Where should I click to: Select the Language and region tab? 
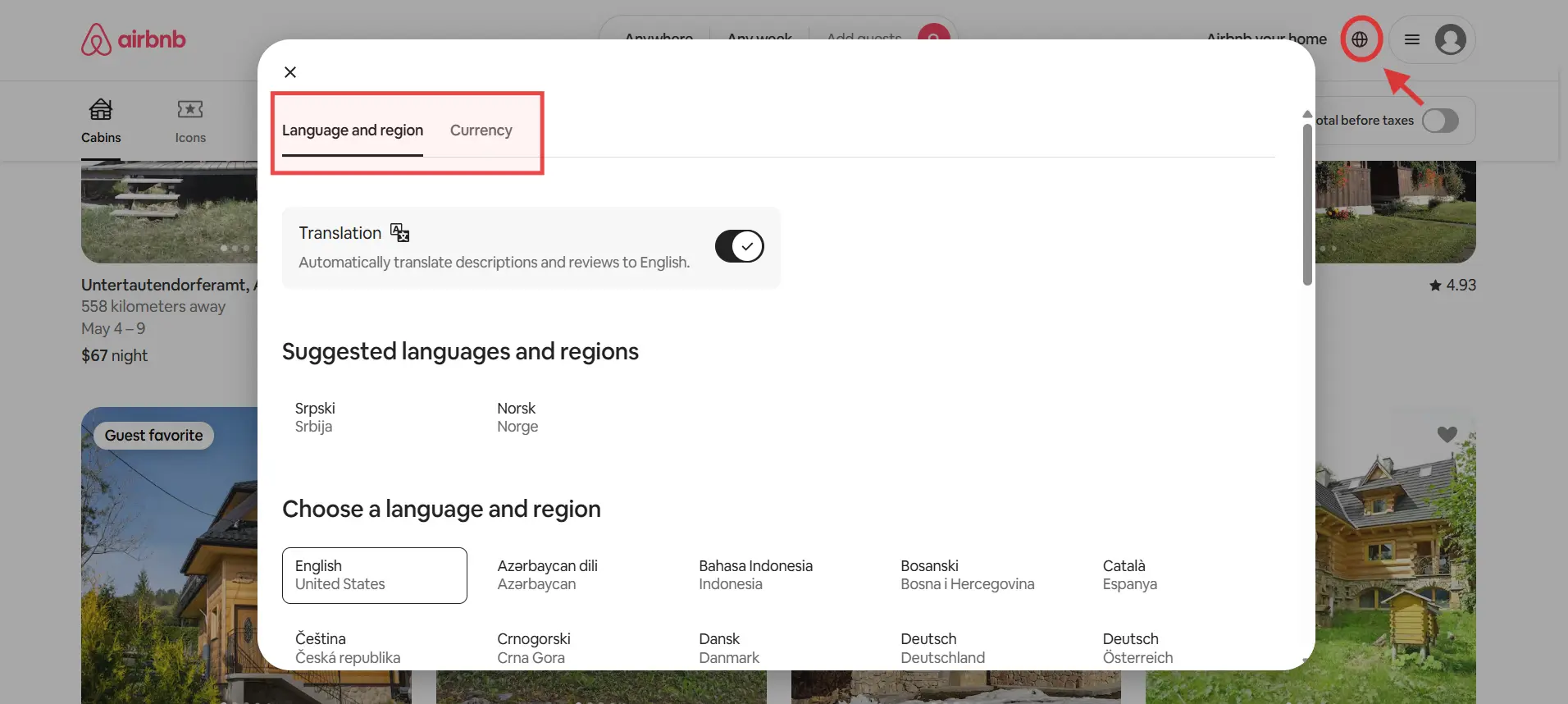pos(353,130)
